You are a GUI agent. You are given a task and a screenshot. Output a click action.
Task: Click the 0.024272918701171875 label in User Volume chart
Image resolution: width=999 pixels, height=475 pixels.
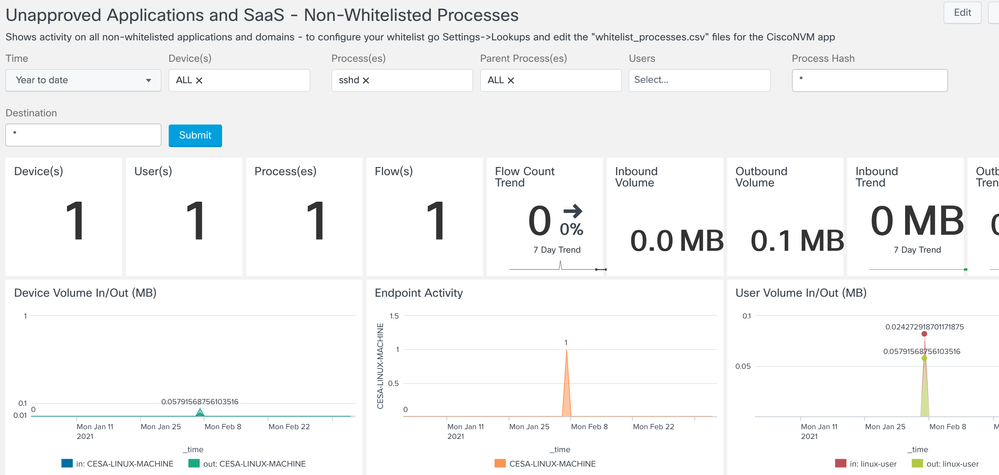pos(924,327)
